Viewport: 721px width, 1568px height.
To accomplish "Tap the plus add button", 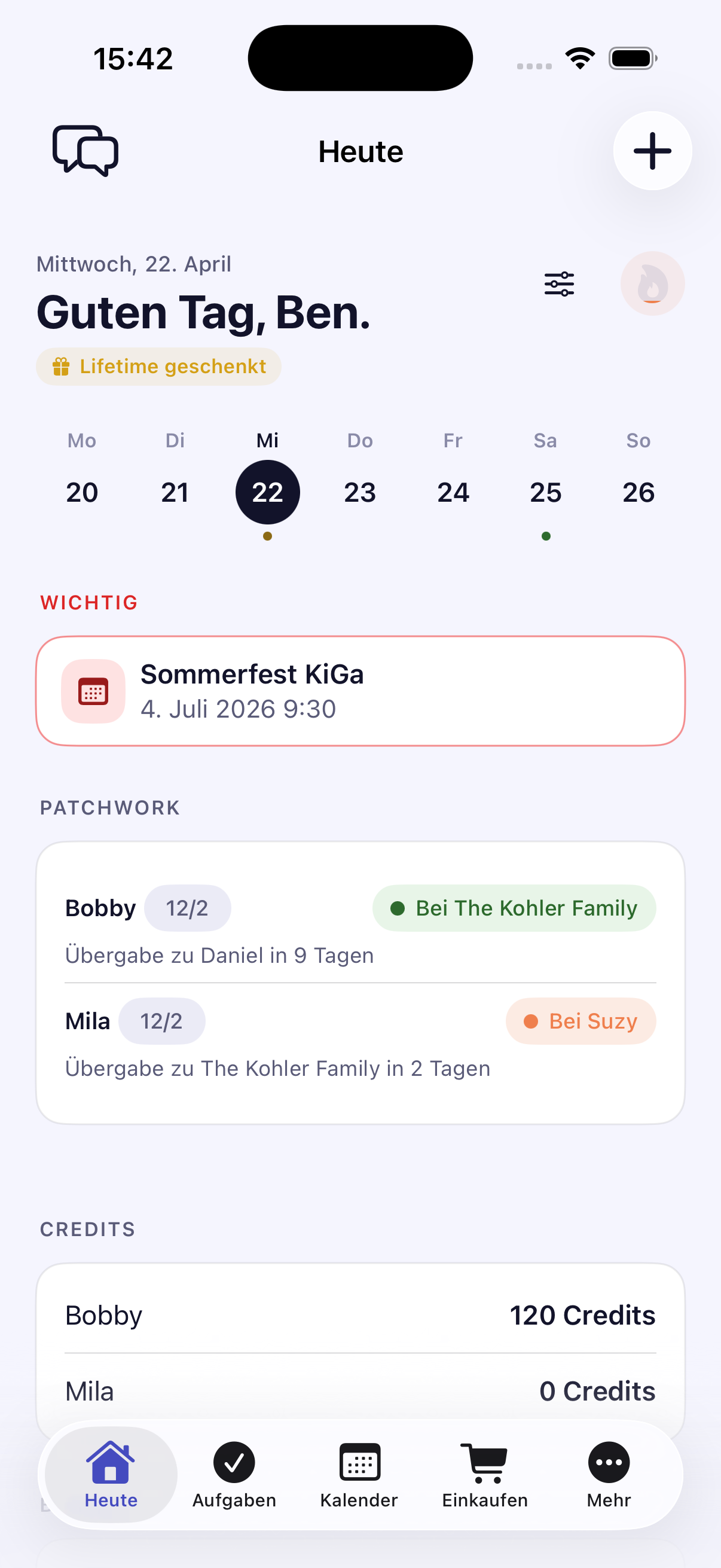I will click(x=652, y=151).
